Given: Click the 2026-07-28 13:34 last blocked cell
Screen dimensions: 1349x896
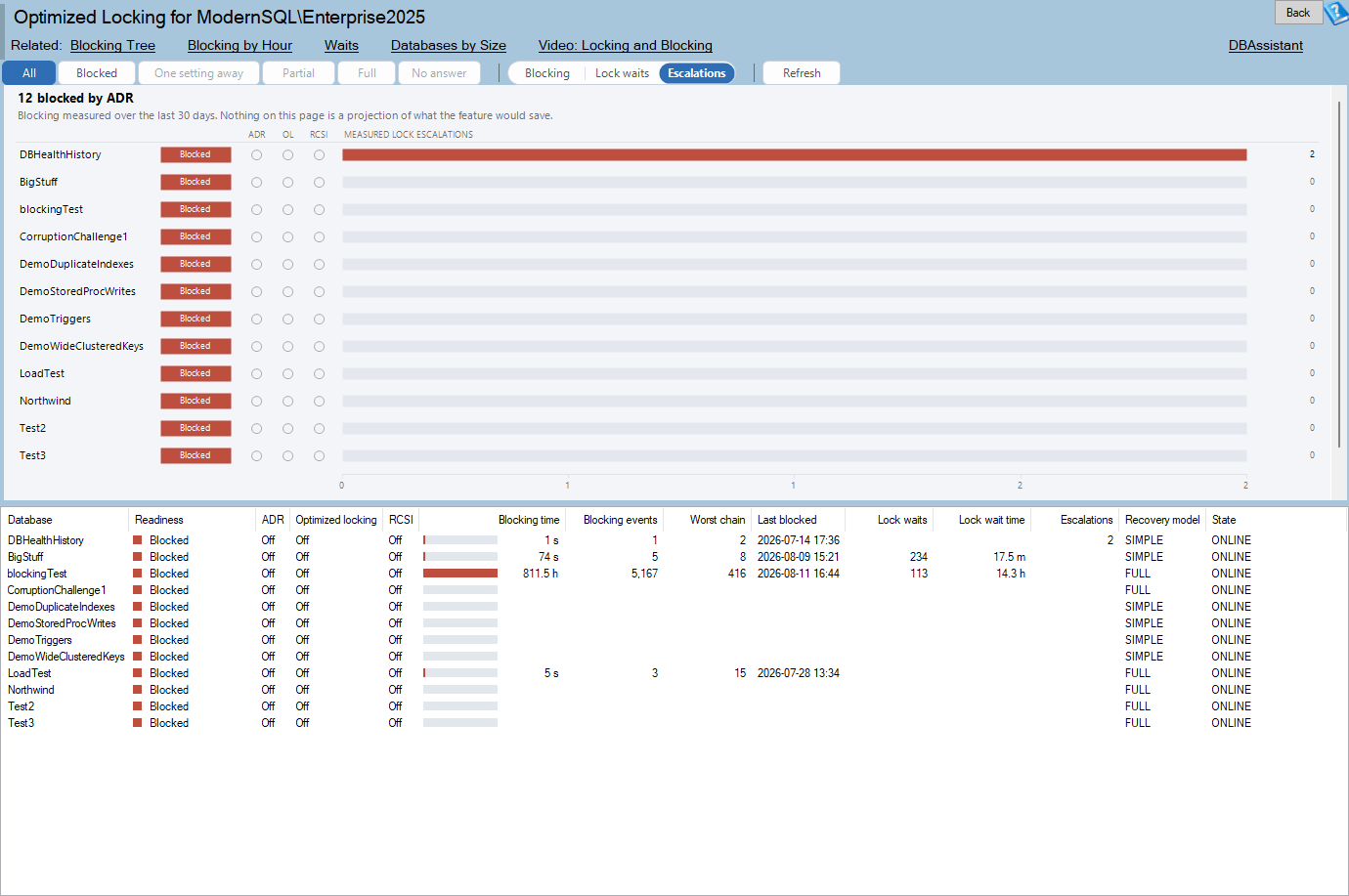Looking at the screenshot, I should [x=799, y=673].
